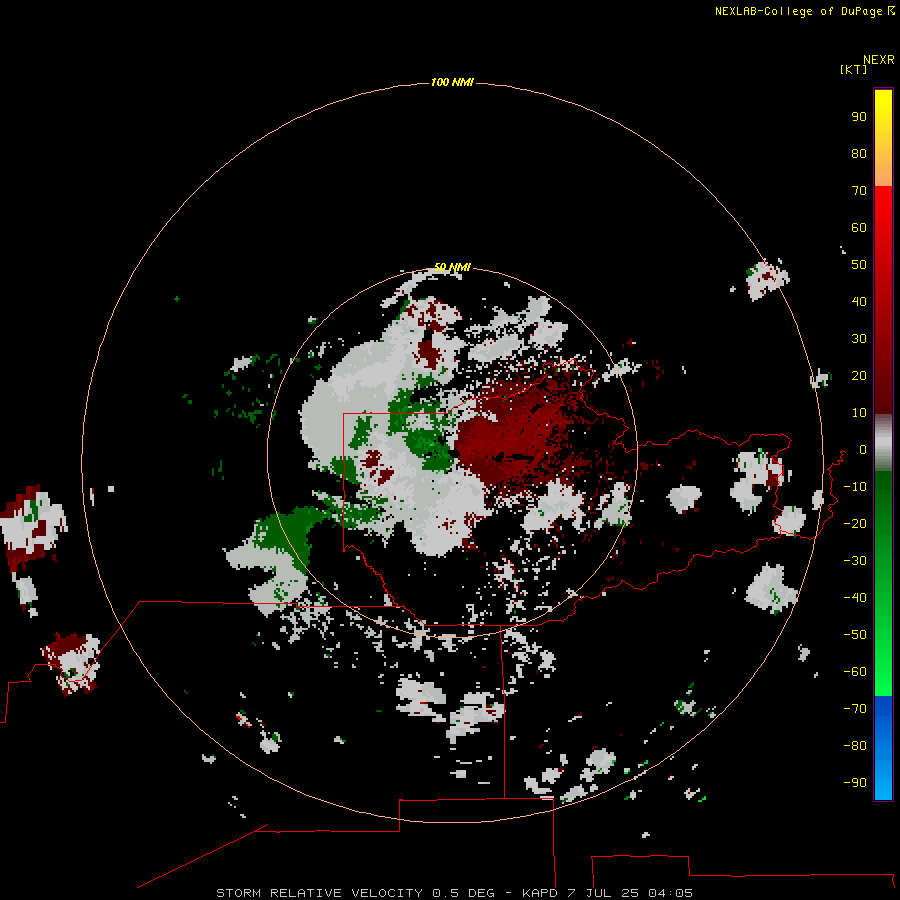
Task: Click the blue bottom segment of the color bar
Action: click(x=883, y=748)
